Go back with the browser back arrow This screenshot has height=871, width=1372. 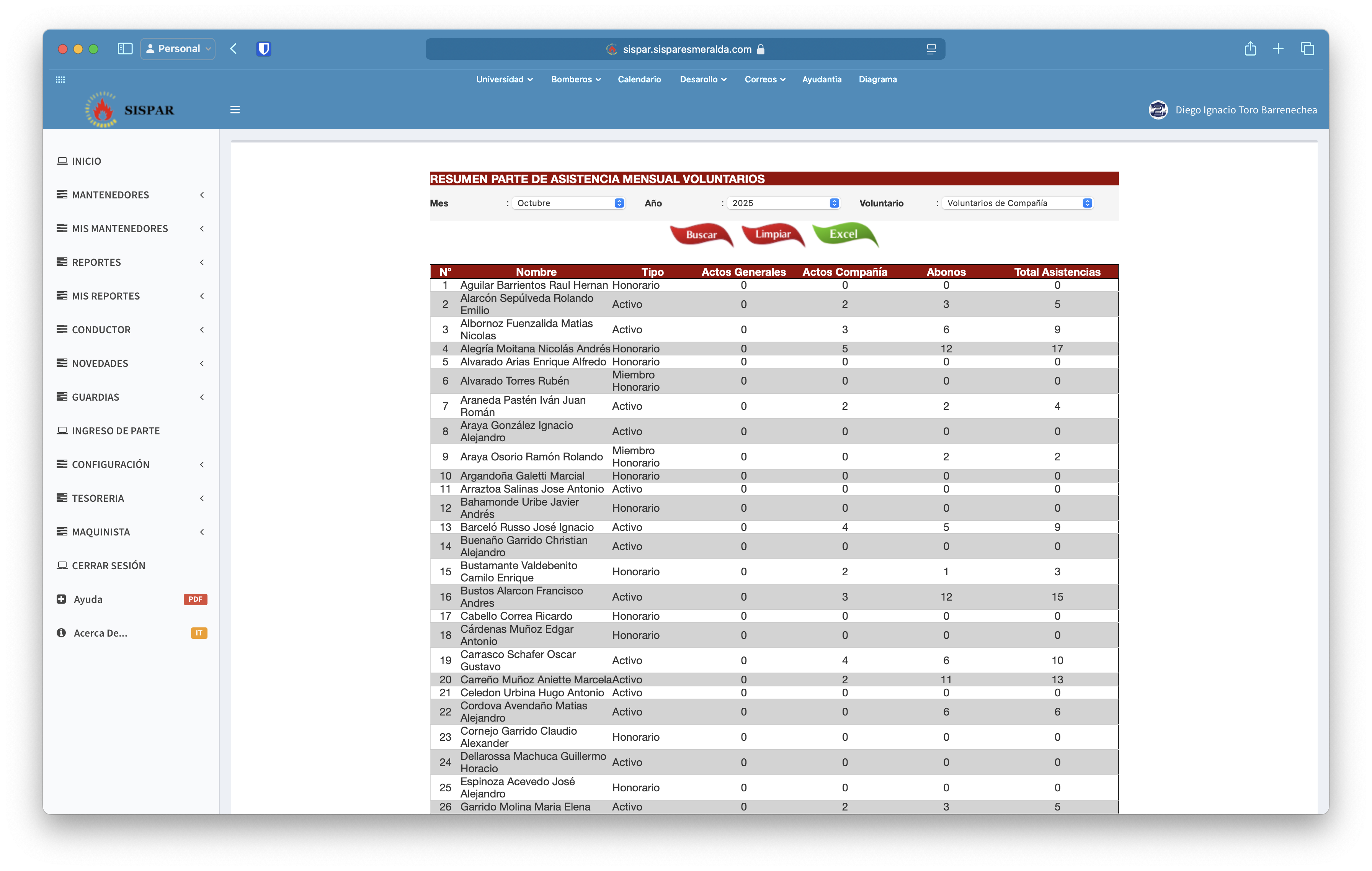click(234, 49)
